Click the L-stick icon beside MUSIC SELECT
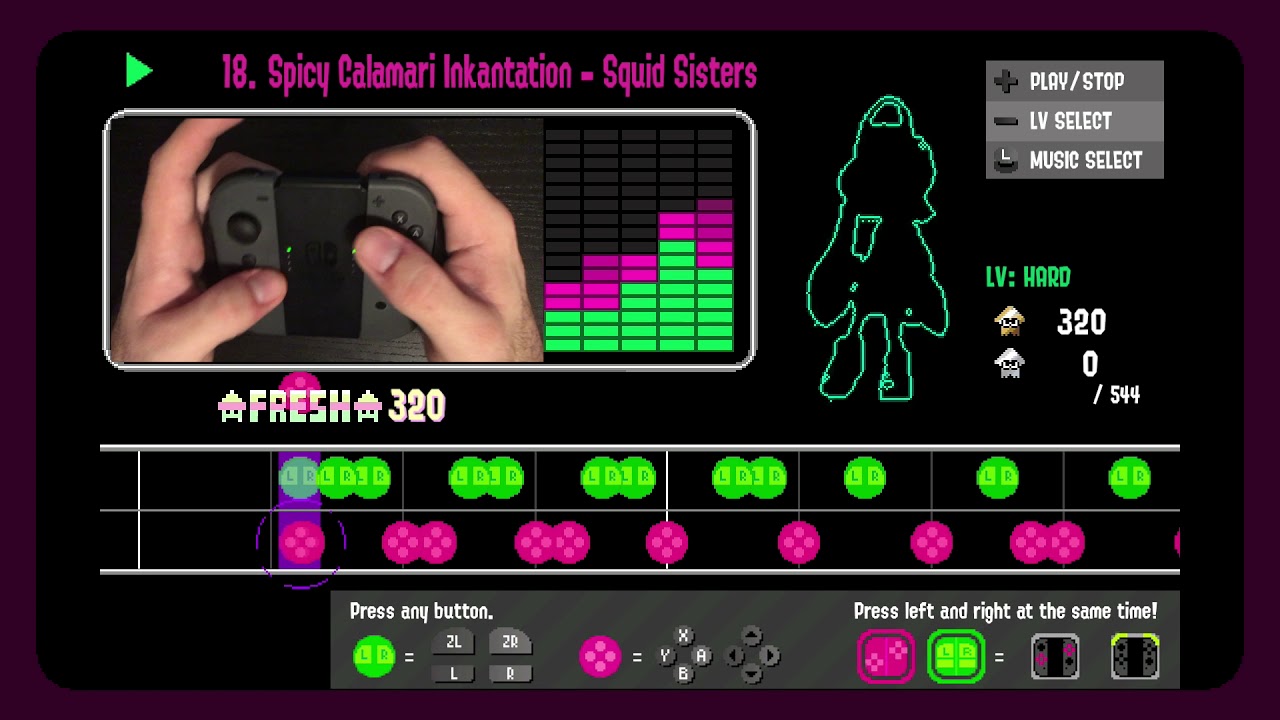This screenshot has height=720, width=1280. click(1006, 160)
